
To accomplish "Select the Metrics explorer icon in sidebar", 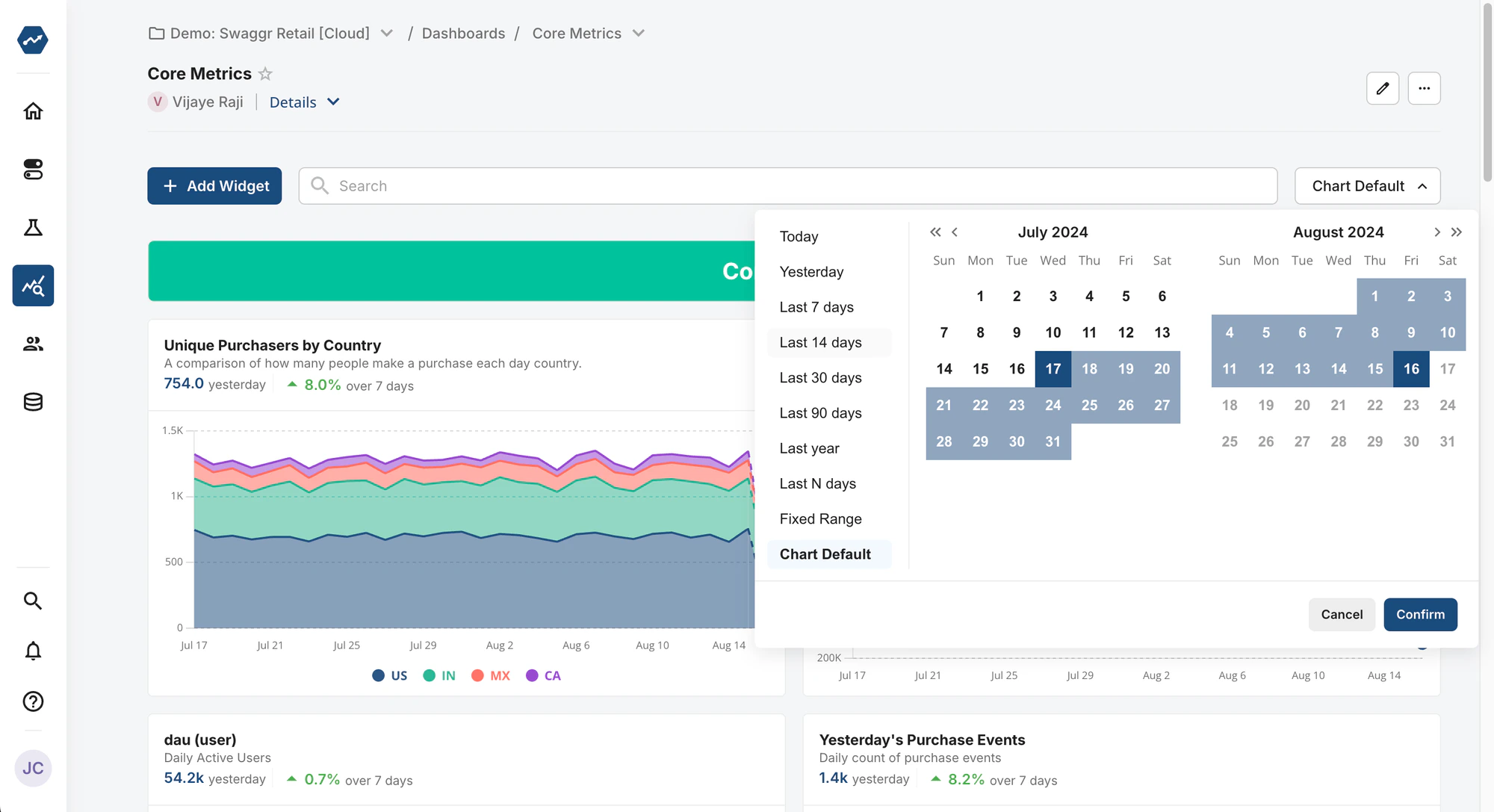I will tap(33, 285).
